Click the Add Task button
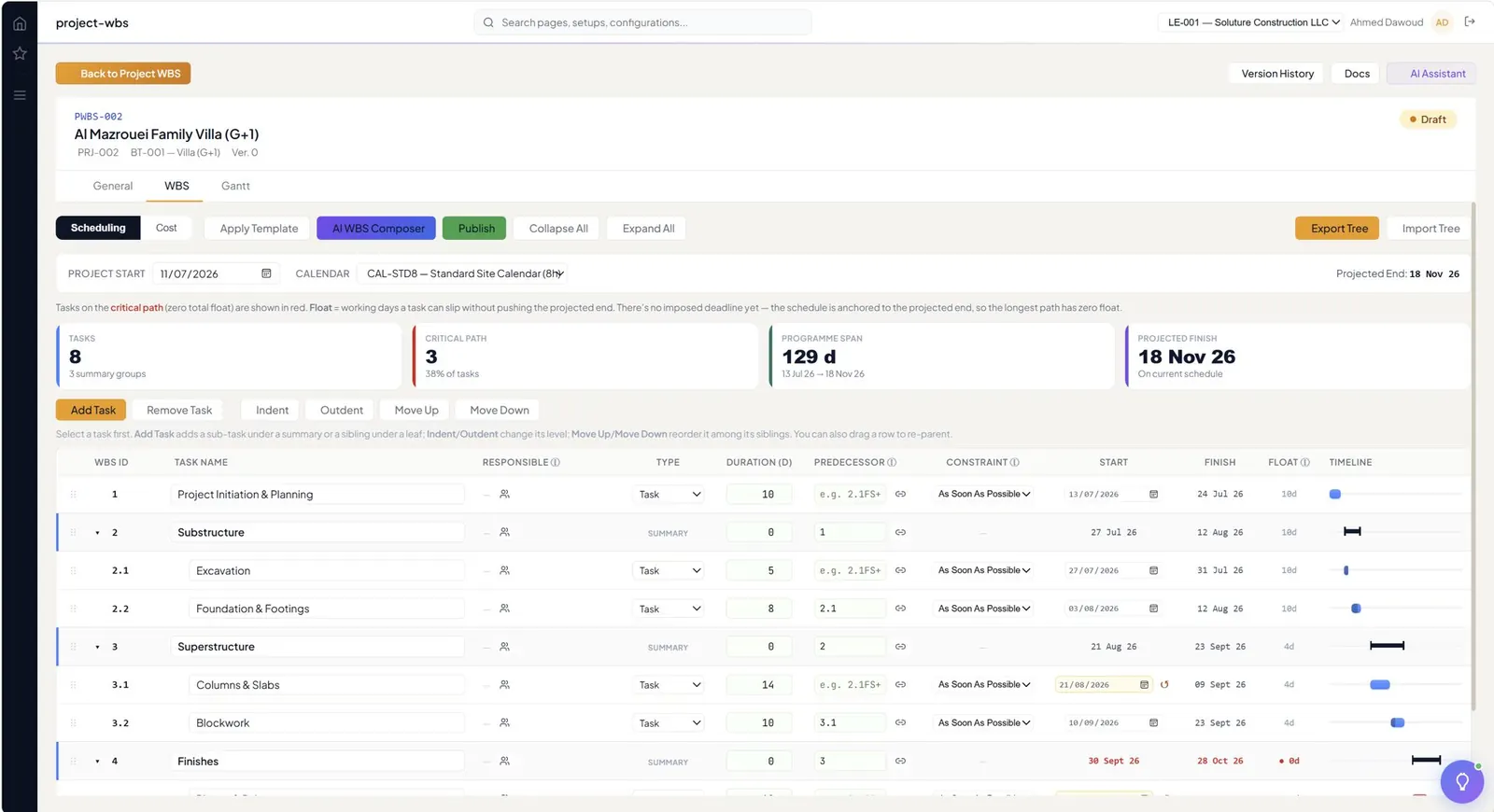Viewport: 1494px width, 812px height. [x=91, y=410]
